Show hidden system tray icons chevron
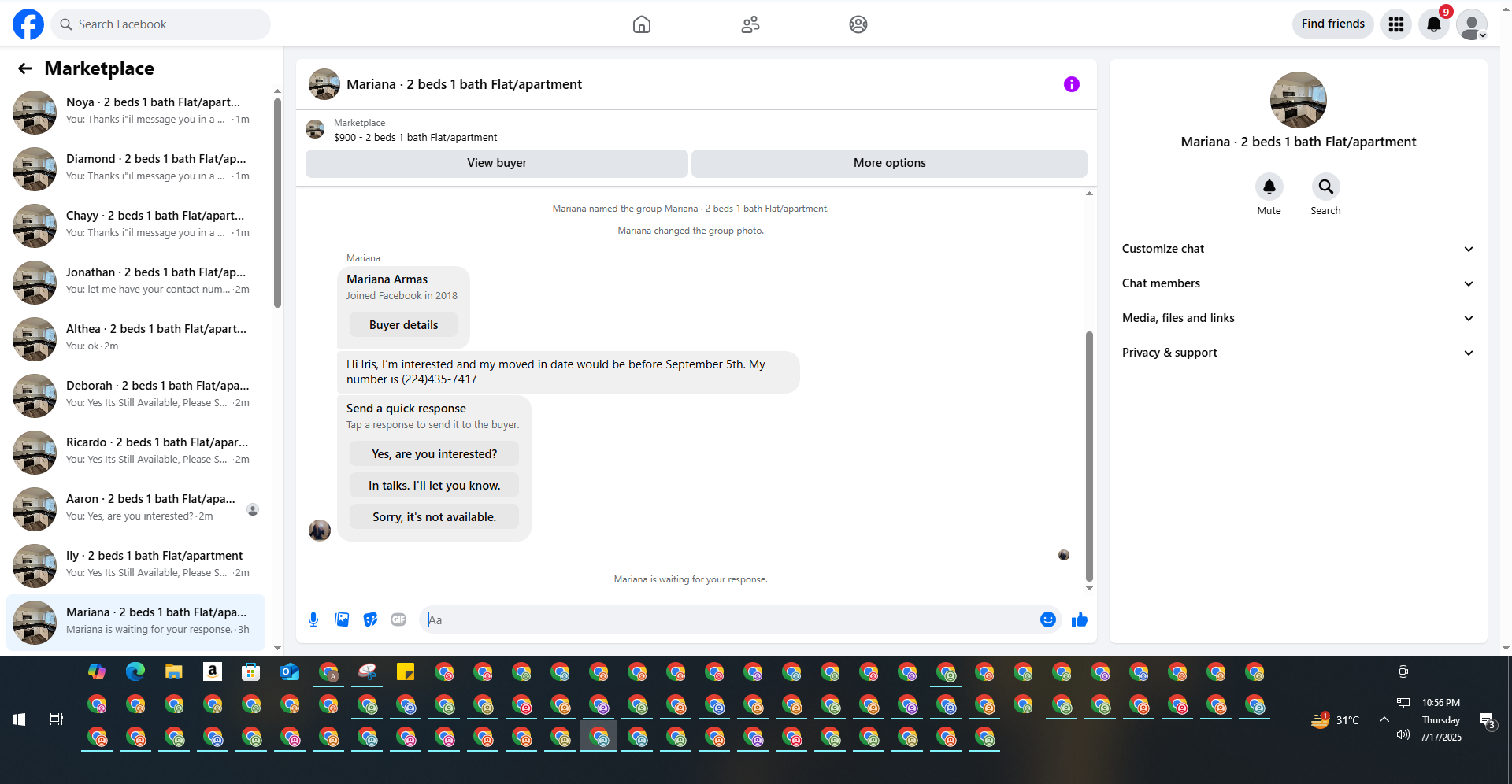This screenshot has height=784, width=1512. 1384,719
